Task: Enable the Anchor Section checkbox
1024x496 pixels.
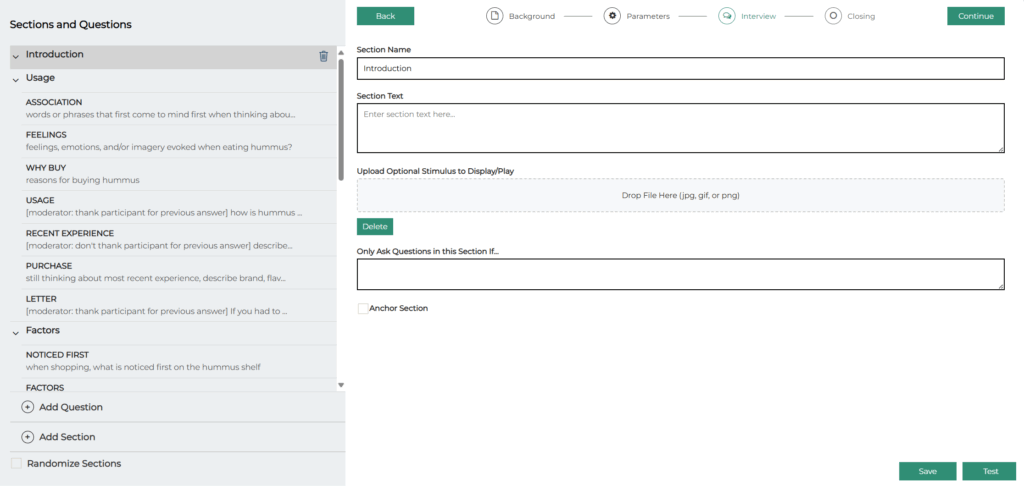Action: (363, 308)
